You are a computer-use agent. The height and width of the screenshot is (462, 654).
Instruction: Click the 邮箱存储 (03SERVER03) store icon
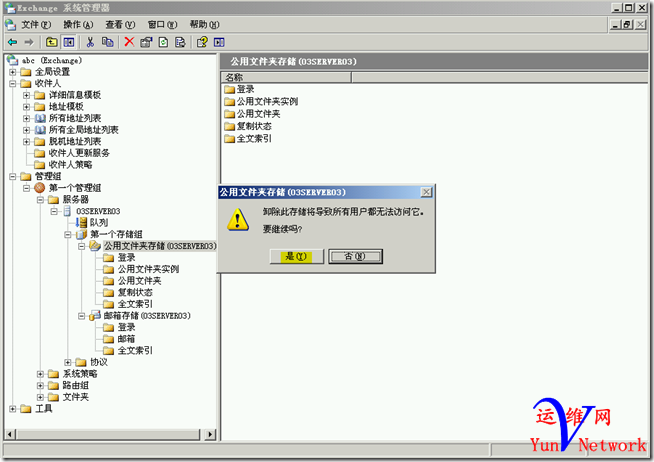click(x=95, y=316)
